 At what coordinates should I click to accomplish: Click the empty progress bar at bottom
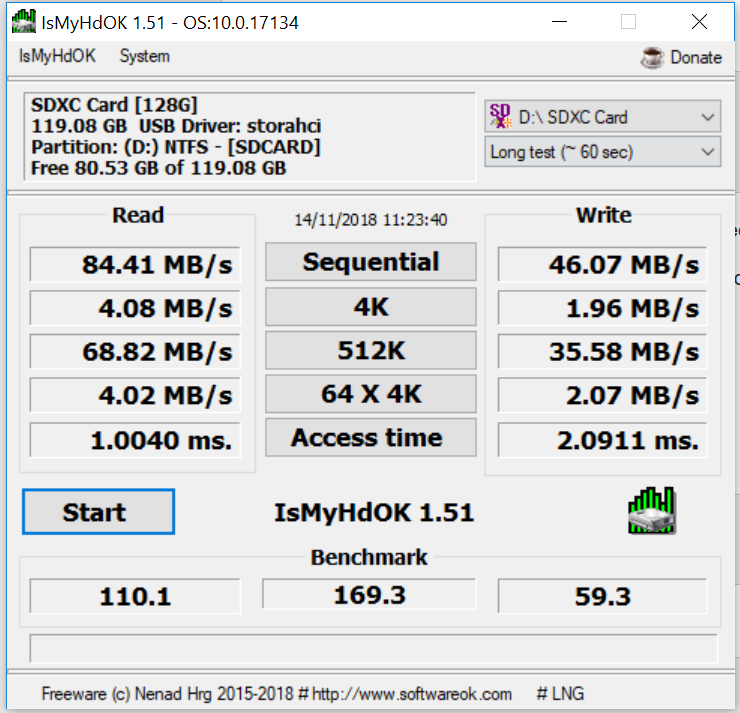point(373,649)
